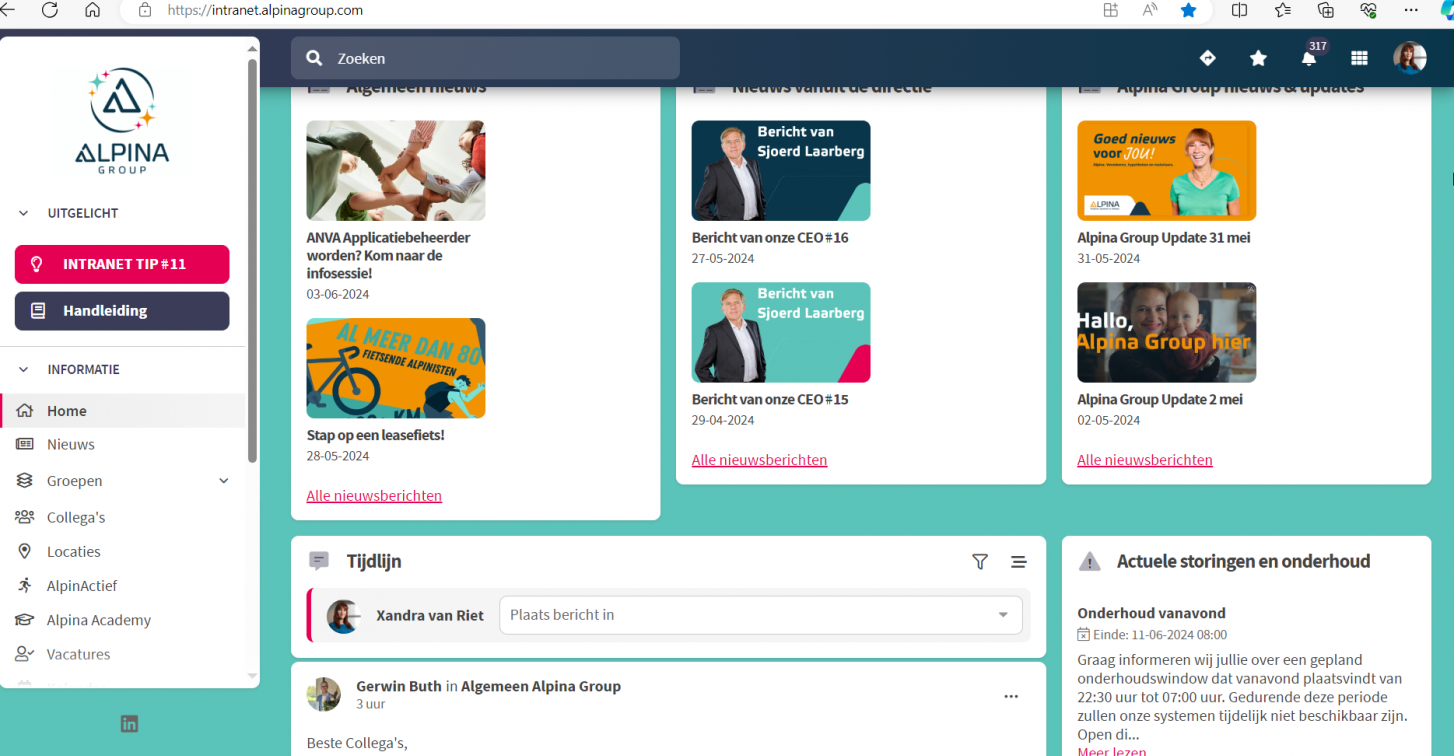Click the favorites star icon in the header
The image size is (1454, 756).
tap(1258, 57)
